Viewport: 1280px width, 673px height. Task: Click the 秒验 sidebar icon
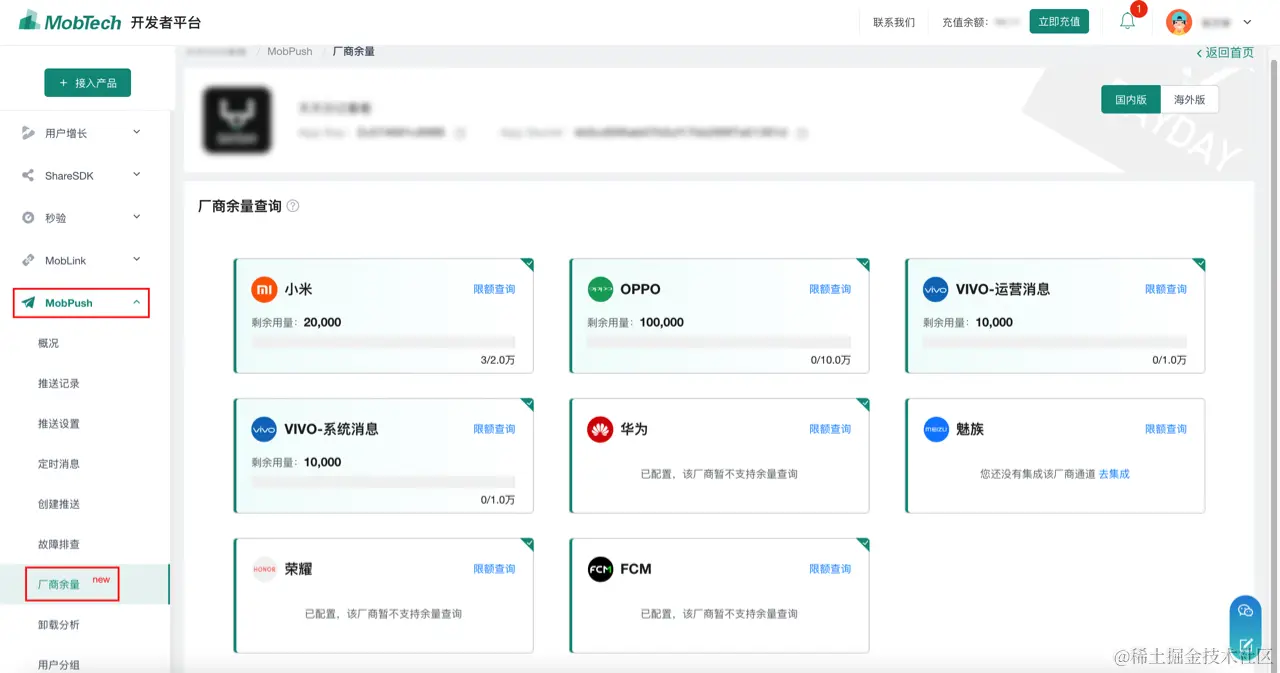[x=28, y=217]
